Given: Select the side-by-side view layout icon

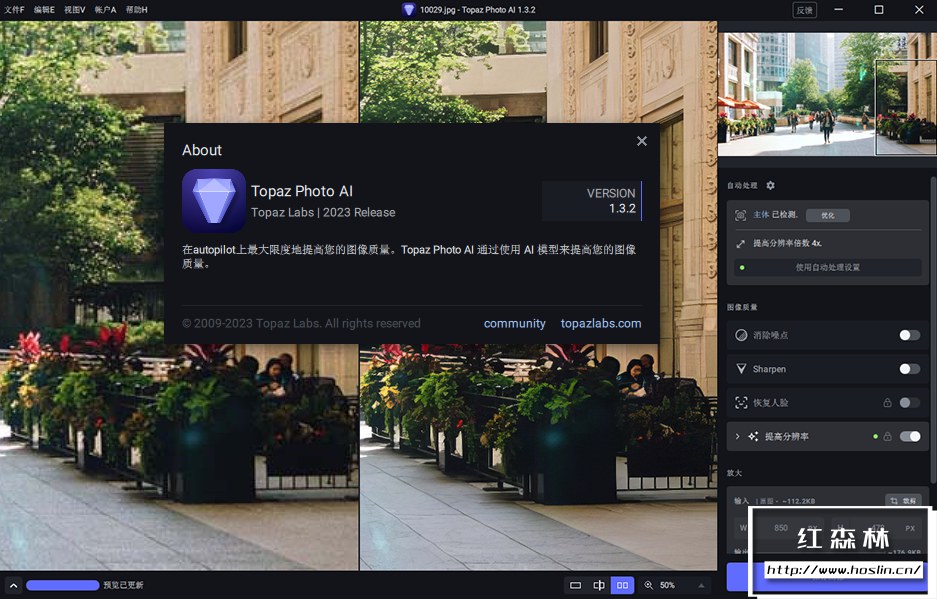Looking at the screenshot, I should [622, 585].
